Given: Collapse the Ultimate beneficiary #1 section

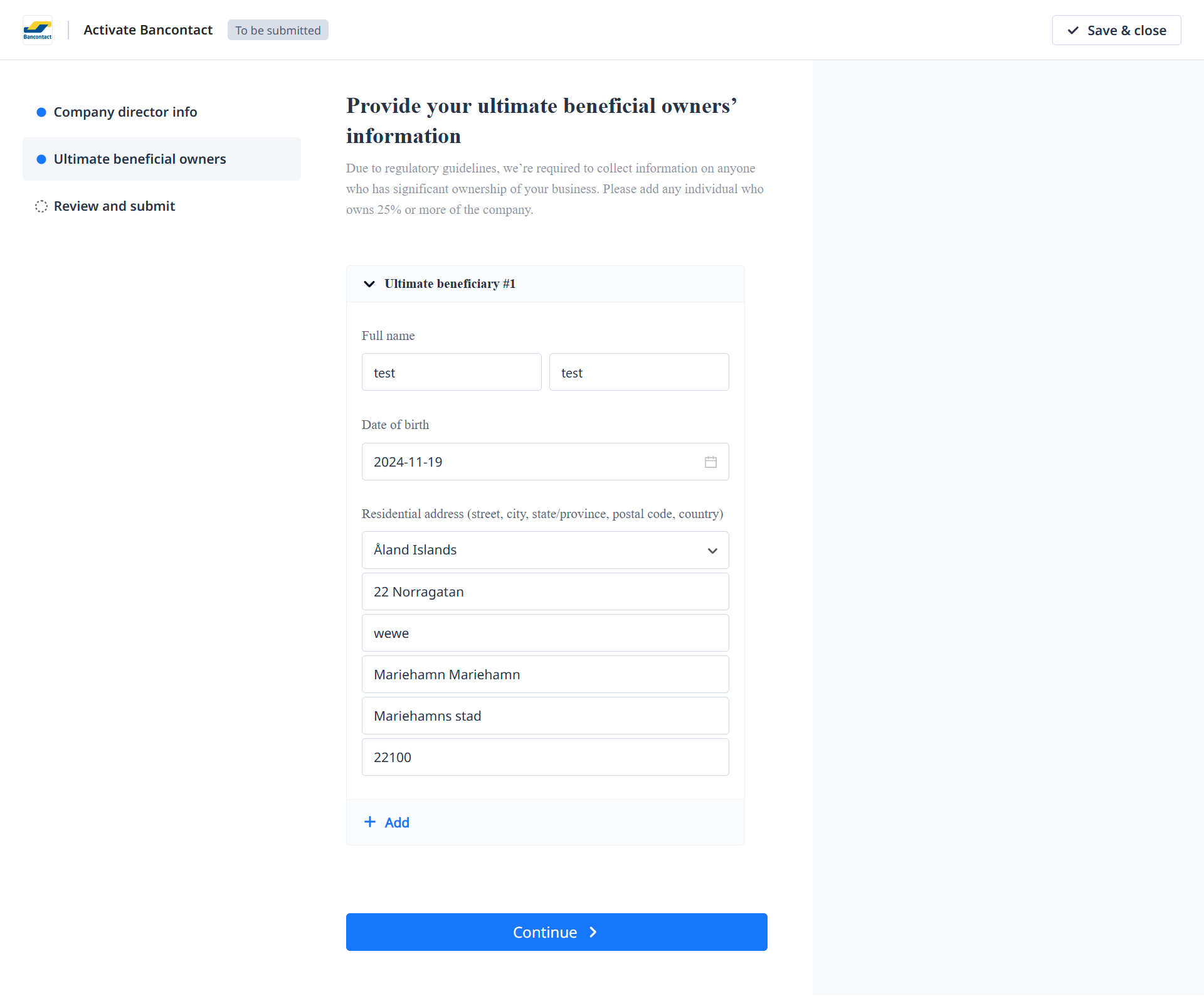Looking at the screenshot, I should pos(369,284).
